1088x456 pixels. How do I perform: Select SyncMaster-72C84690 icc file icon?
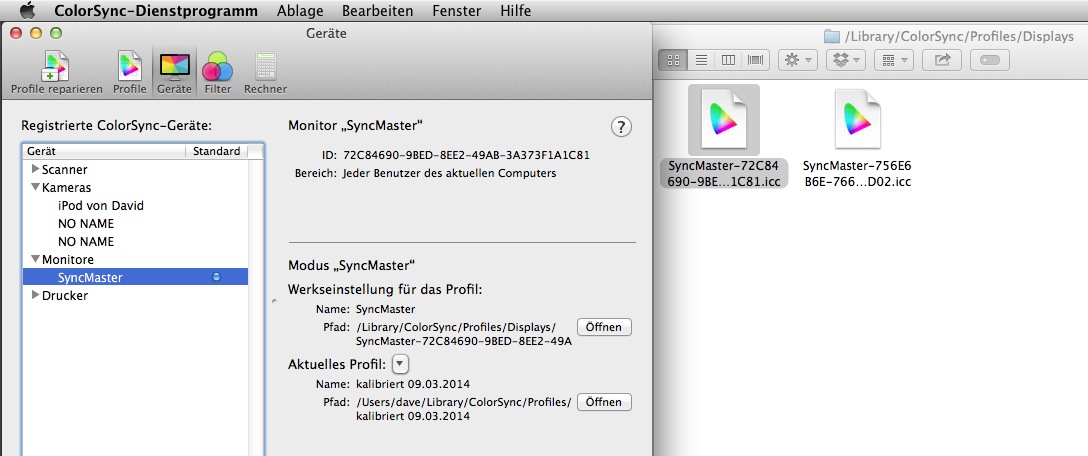724,120
